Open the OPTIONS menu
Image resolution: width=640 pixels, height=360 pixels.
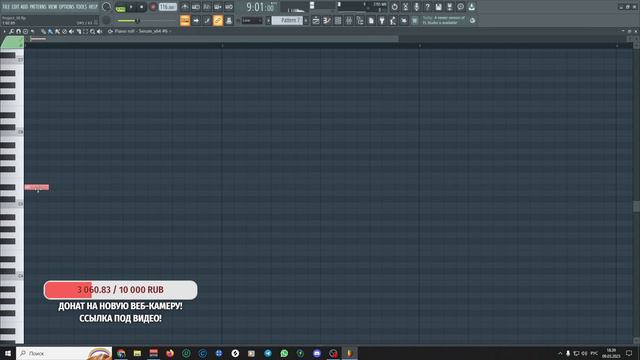67,7
